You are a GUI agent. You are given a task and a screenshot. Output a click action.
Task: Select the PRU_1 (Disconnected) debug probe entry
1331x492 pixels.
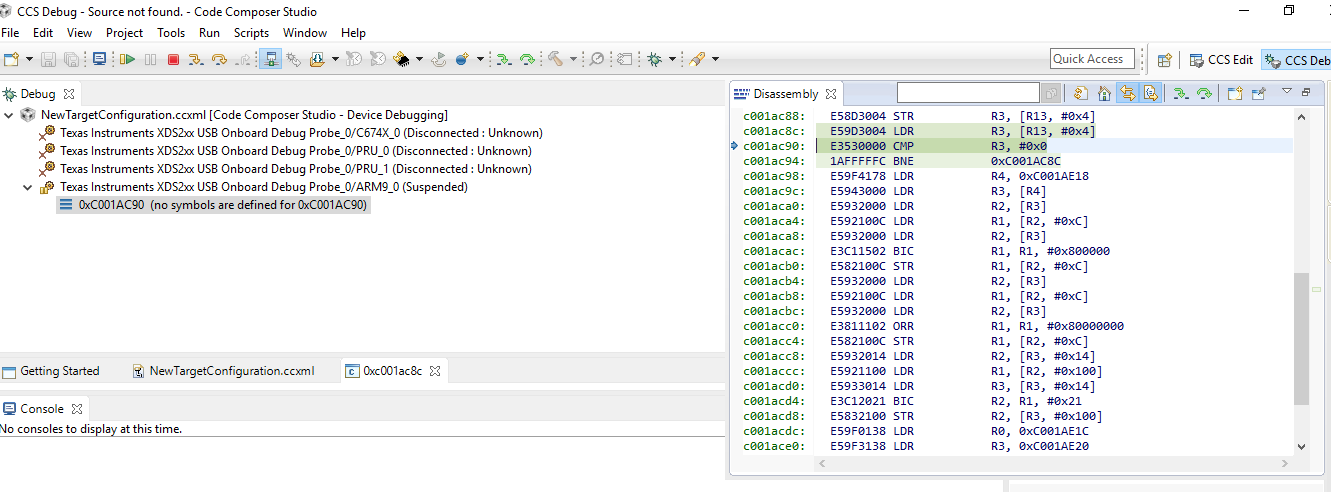click(x=285, y=169)
